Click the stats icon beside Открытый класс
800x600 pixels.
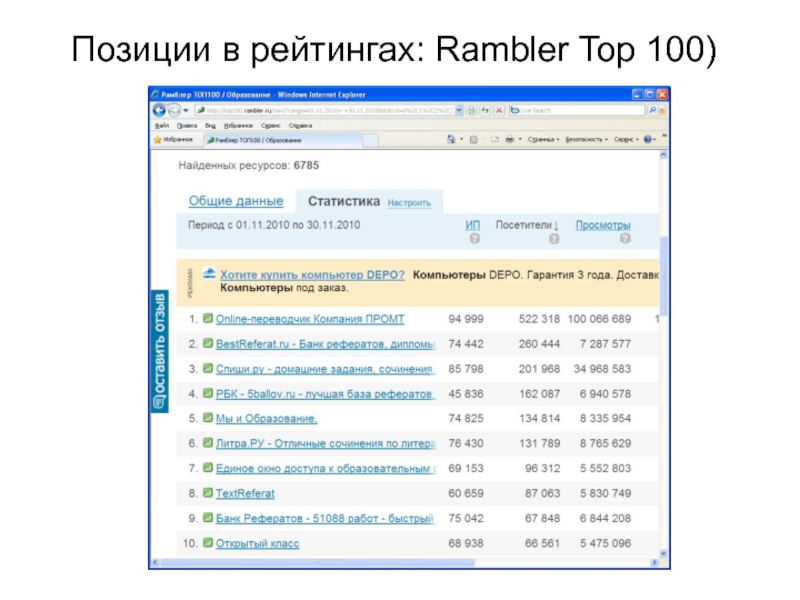tap(207, 543)
